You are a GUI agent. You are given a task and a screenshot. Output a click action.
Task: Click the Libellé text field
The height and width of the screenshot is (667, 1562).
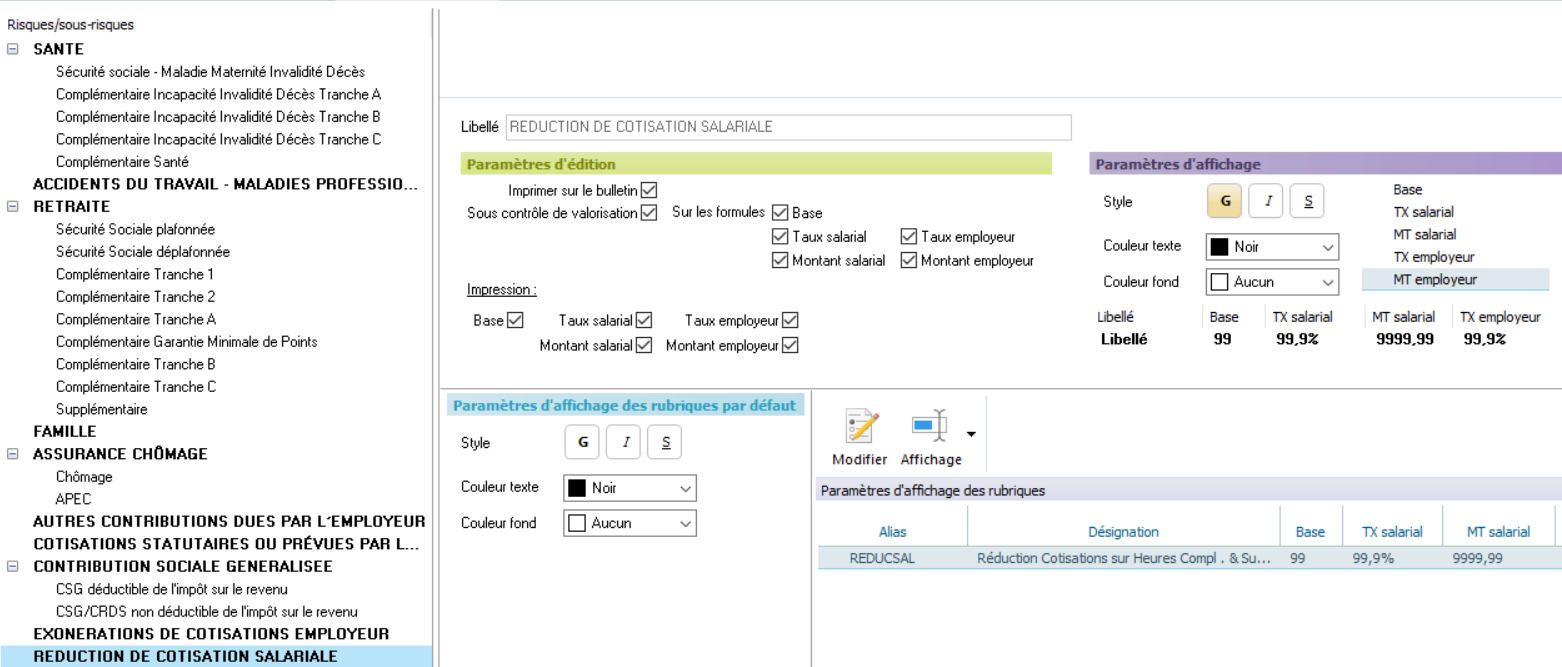[x=788, y=127]
